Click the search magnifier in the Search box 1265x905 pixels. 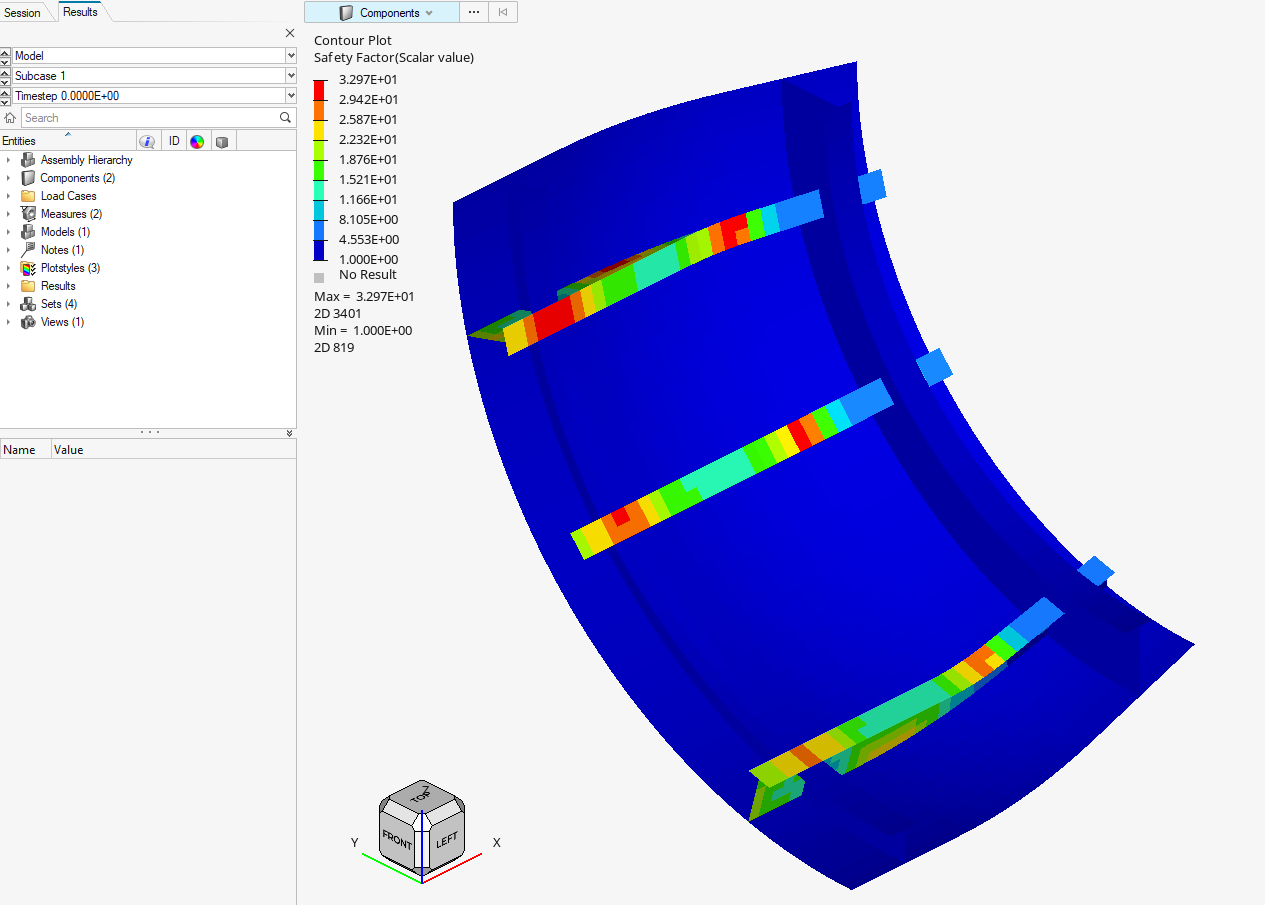coord(285,117)
